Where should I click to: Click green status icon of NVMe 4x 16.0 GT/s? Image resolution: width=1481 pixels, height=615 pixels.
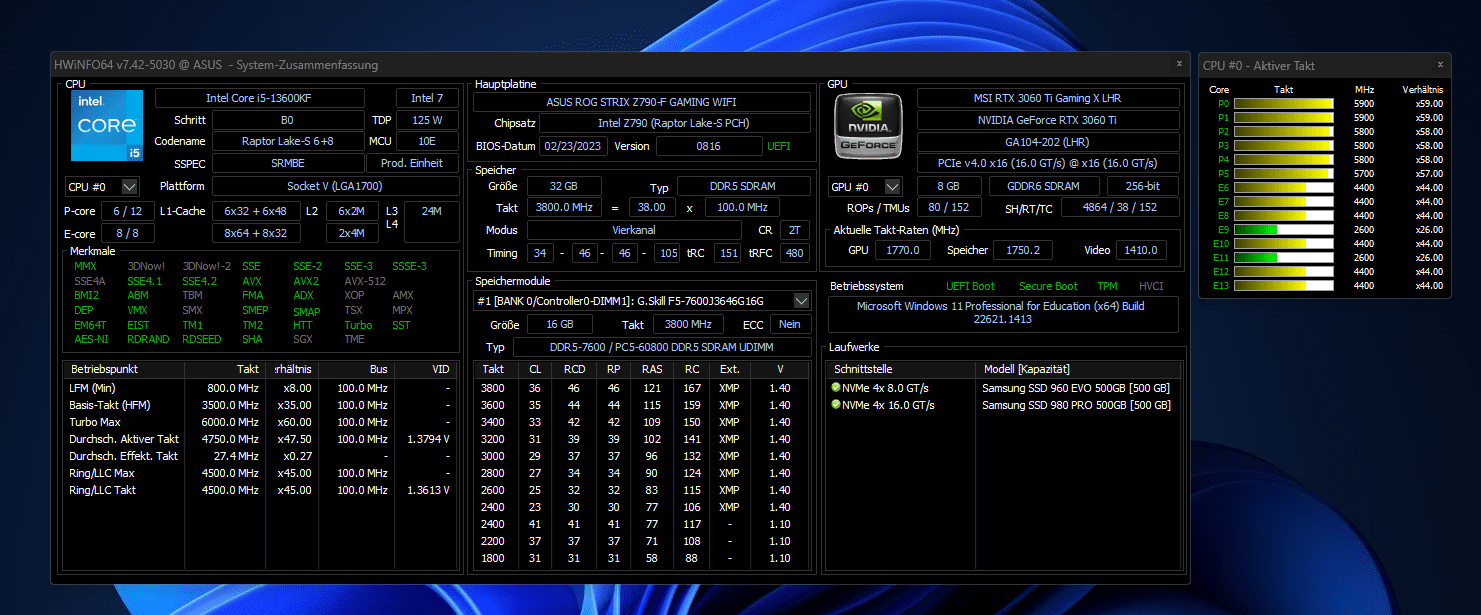point(836,405)
